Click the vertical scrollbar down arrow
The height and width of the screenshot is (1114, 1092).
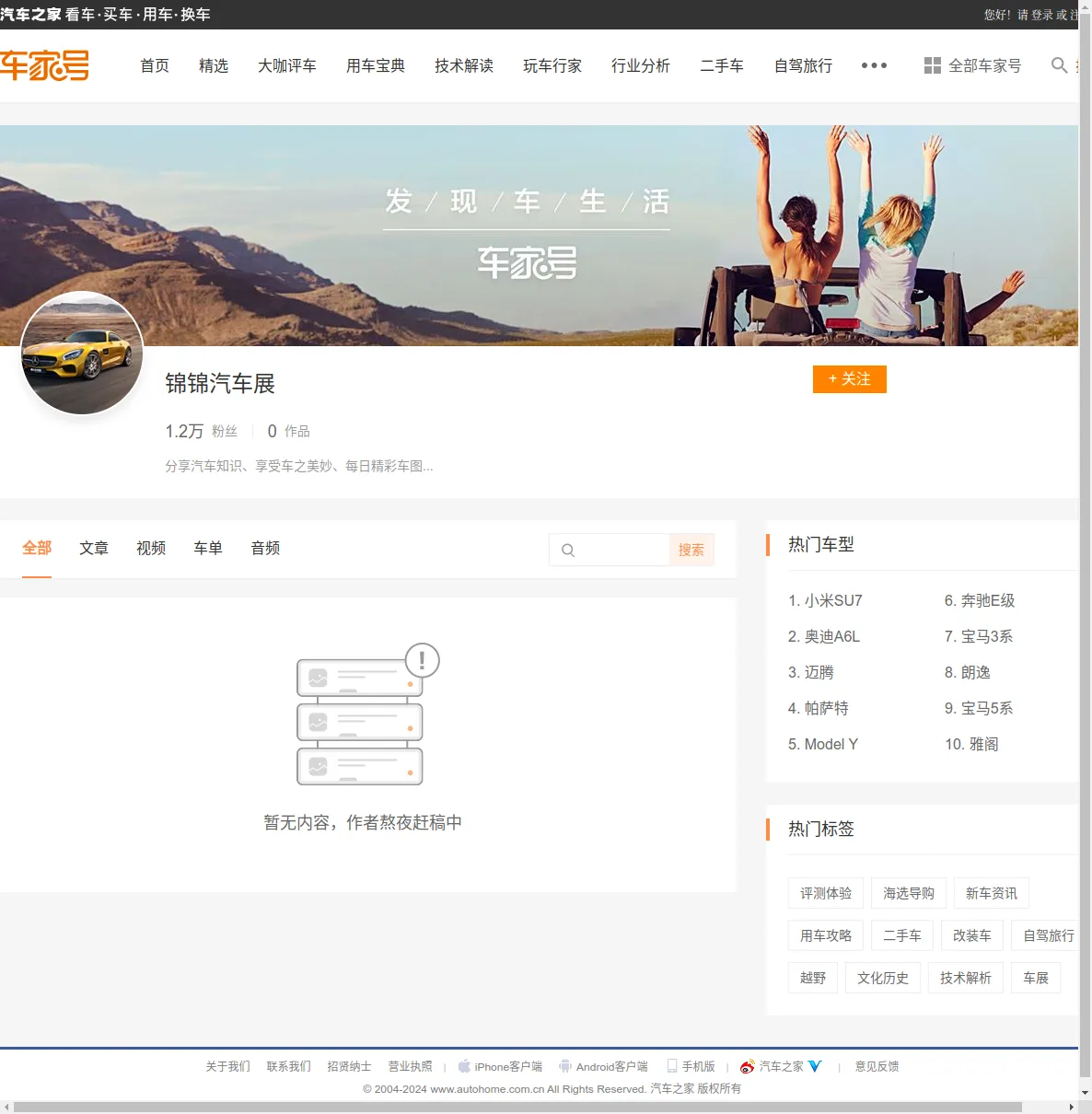(x=1085, y=1093)
